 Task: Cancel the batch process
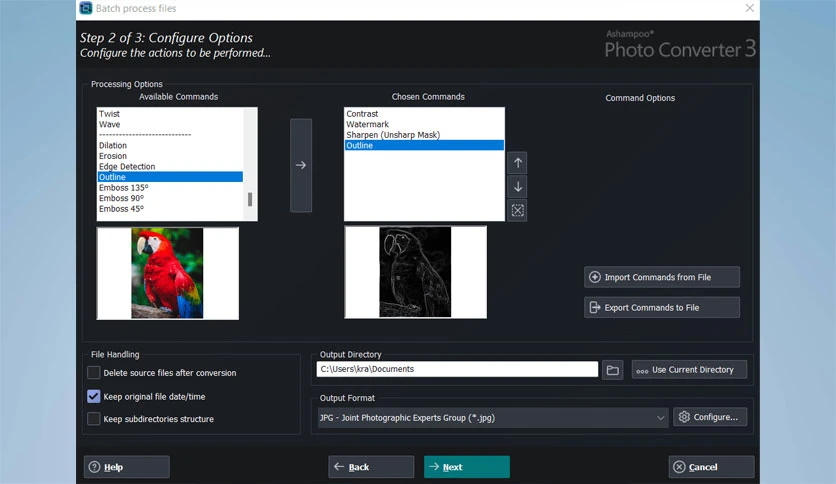tap(711, 467)
